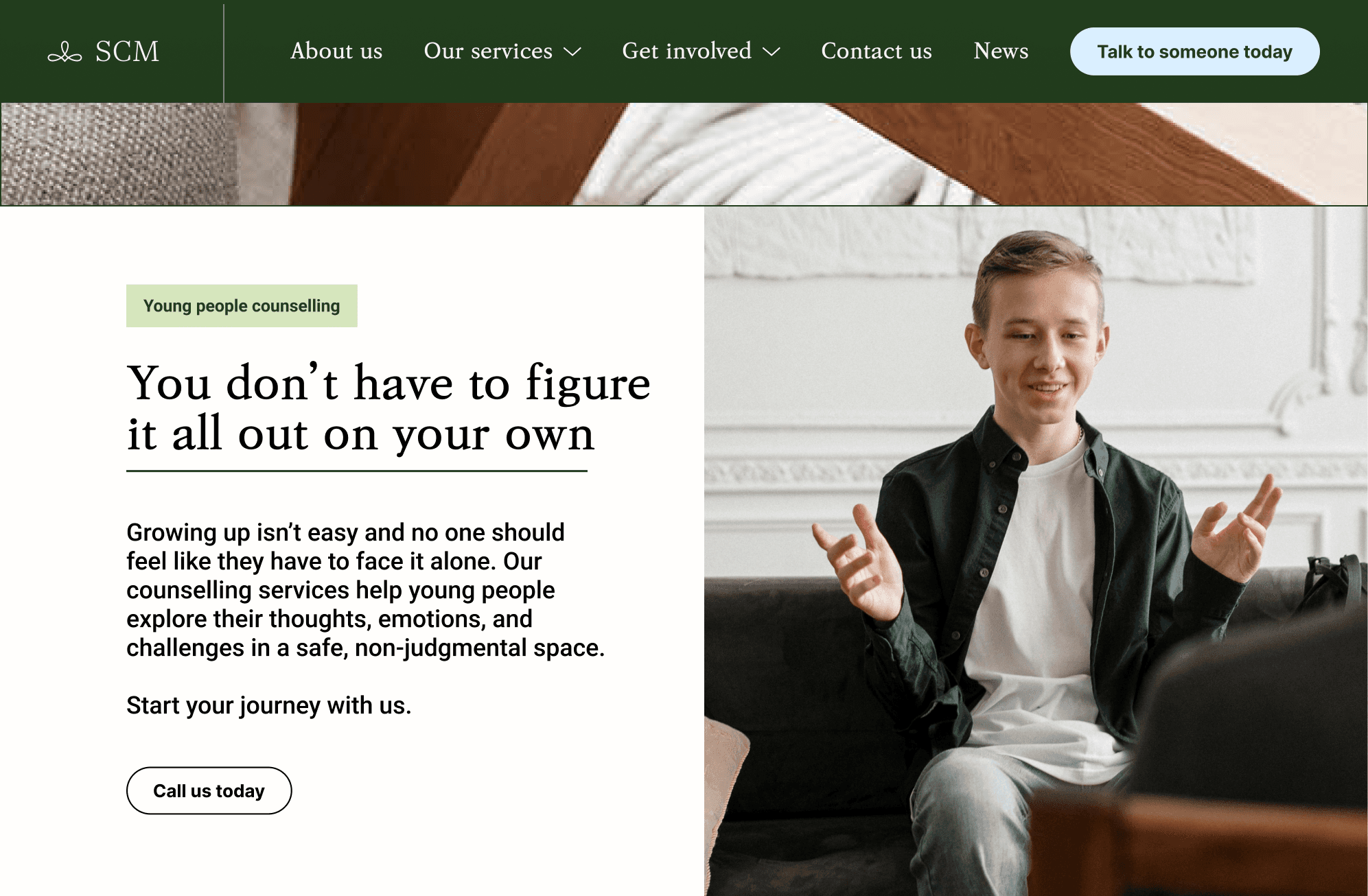
Task: Click the green underline below the heading
Action: click(x=357, y=471)
